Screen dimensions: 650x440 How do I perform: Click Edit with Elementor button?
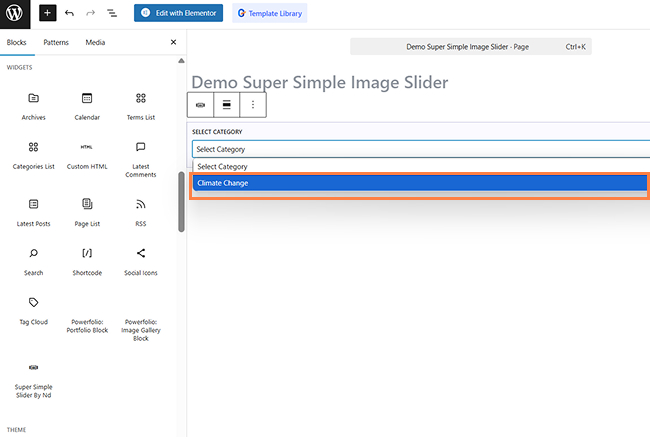[178, 14]
